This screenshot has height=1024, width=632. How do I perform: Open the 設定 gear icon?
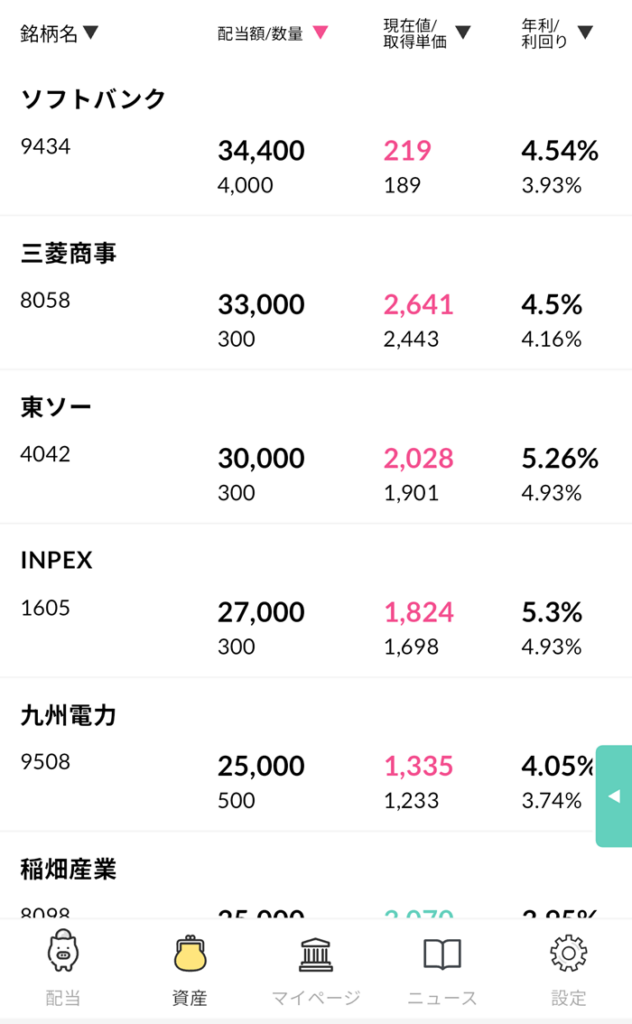point(568,953)
